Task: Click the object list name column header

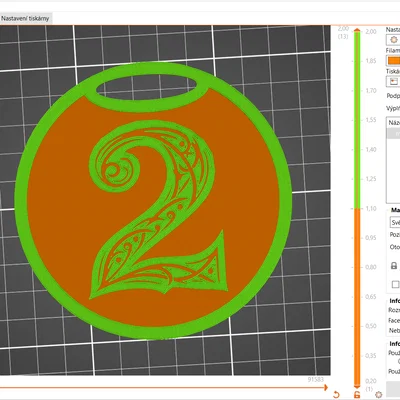Action: (x=393, y=122)
